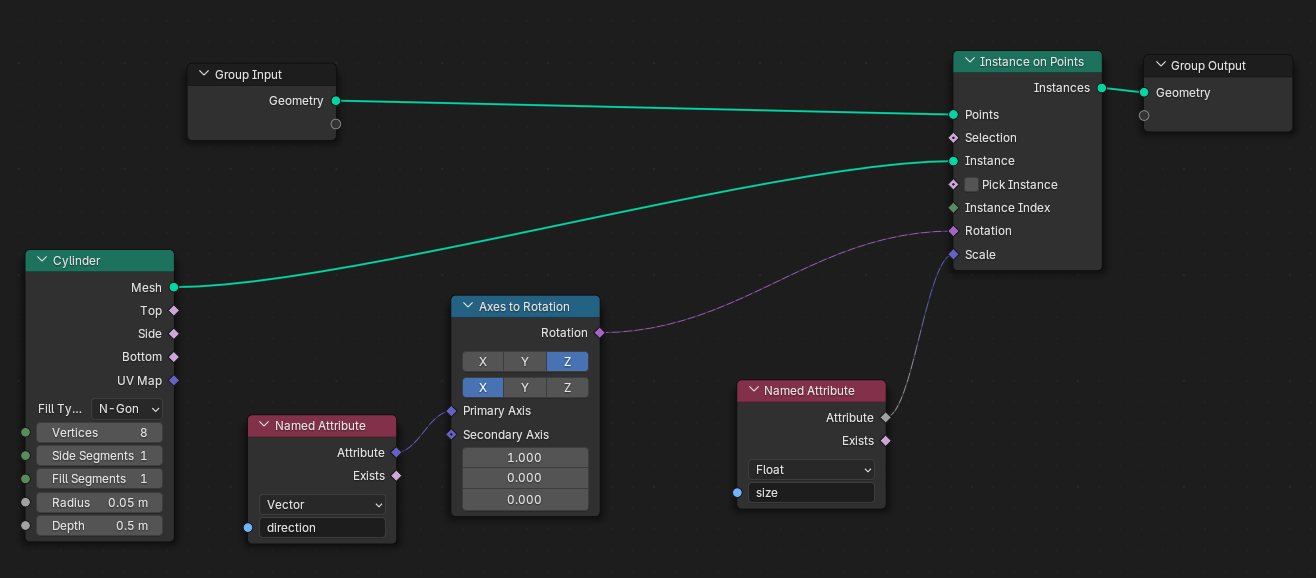This screenshot has width=1316, height=578.
Task: Click the Scale input socket on Instance on Points
Action: [953, 255]
